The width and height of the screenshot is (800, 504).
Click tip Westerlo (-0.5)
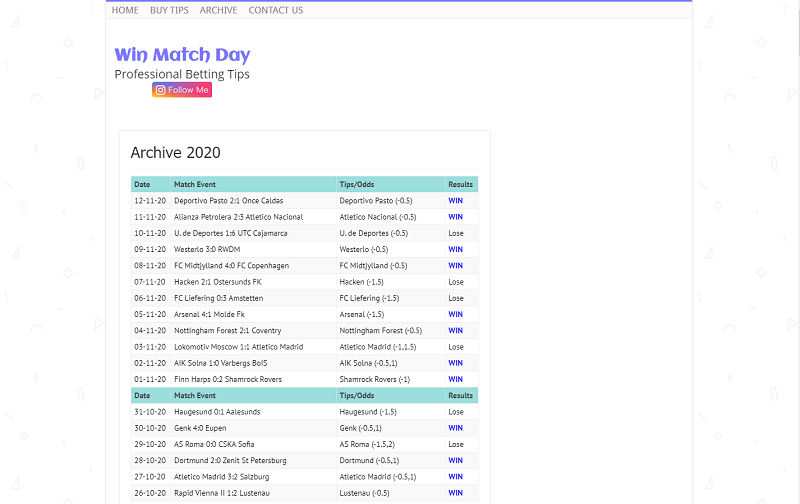coord(364,249)
